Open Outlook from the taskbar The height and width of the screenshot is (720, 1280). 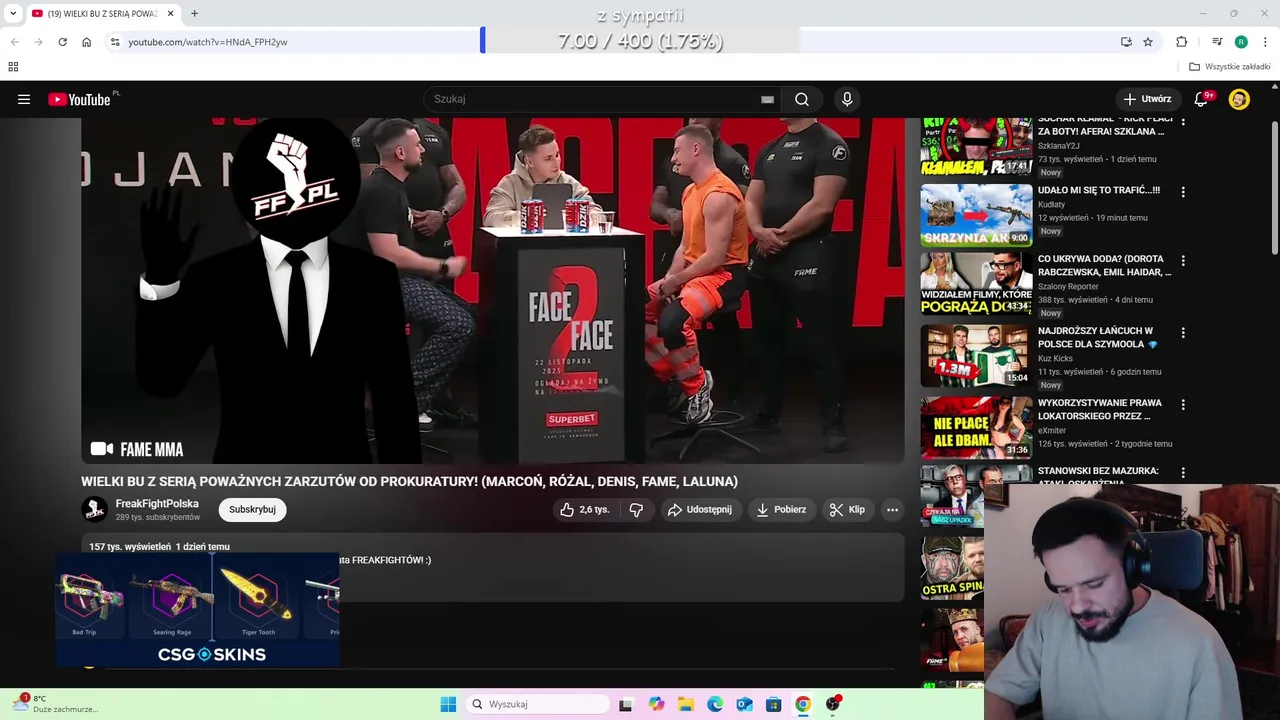(744, 704)
